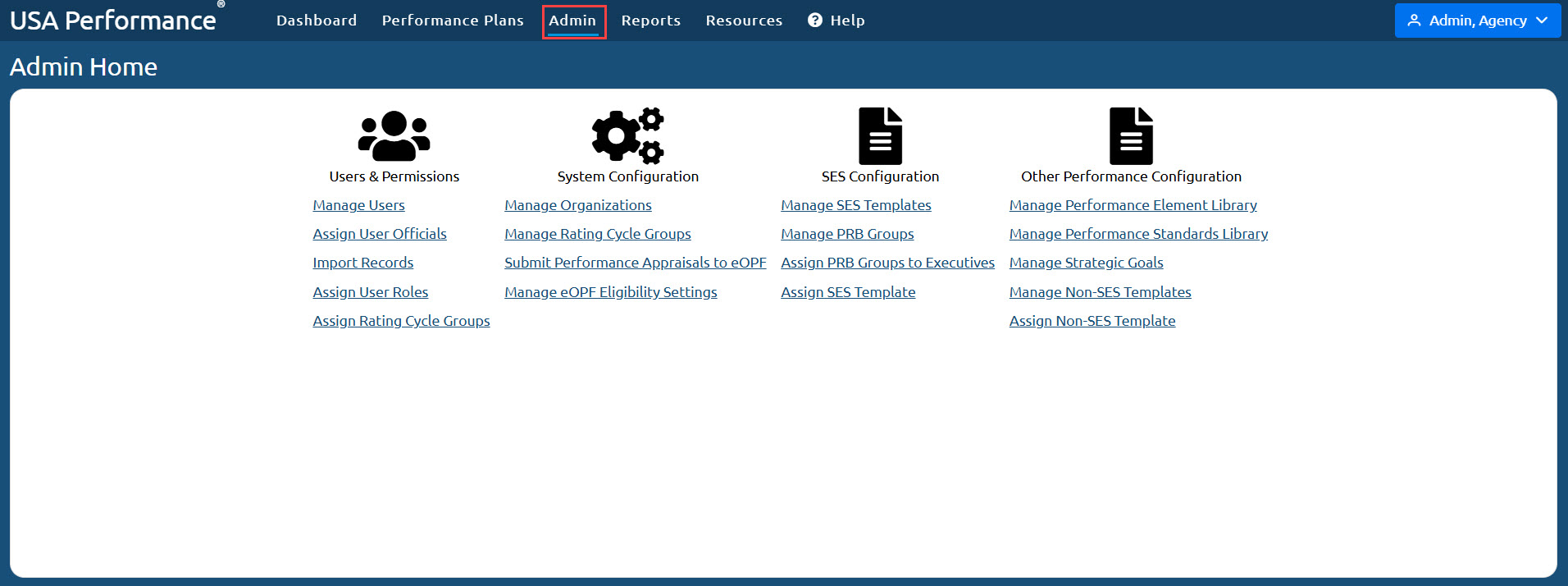Click the Admin Home page title
Image resolution: width=1568 pixels, height=586 pixels.
[84, 66]
